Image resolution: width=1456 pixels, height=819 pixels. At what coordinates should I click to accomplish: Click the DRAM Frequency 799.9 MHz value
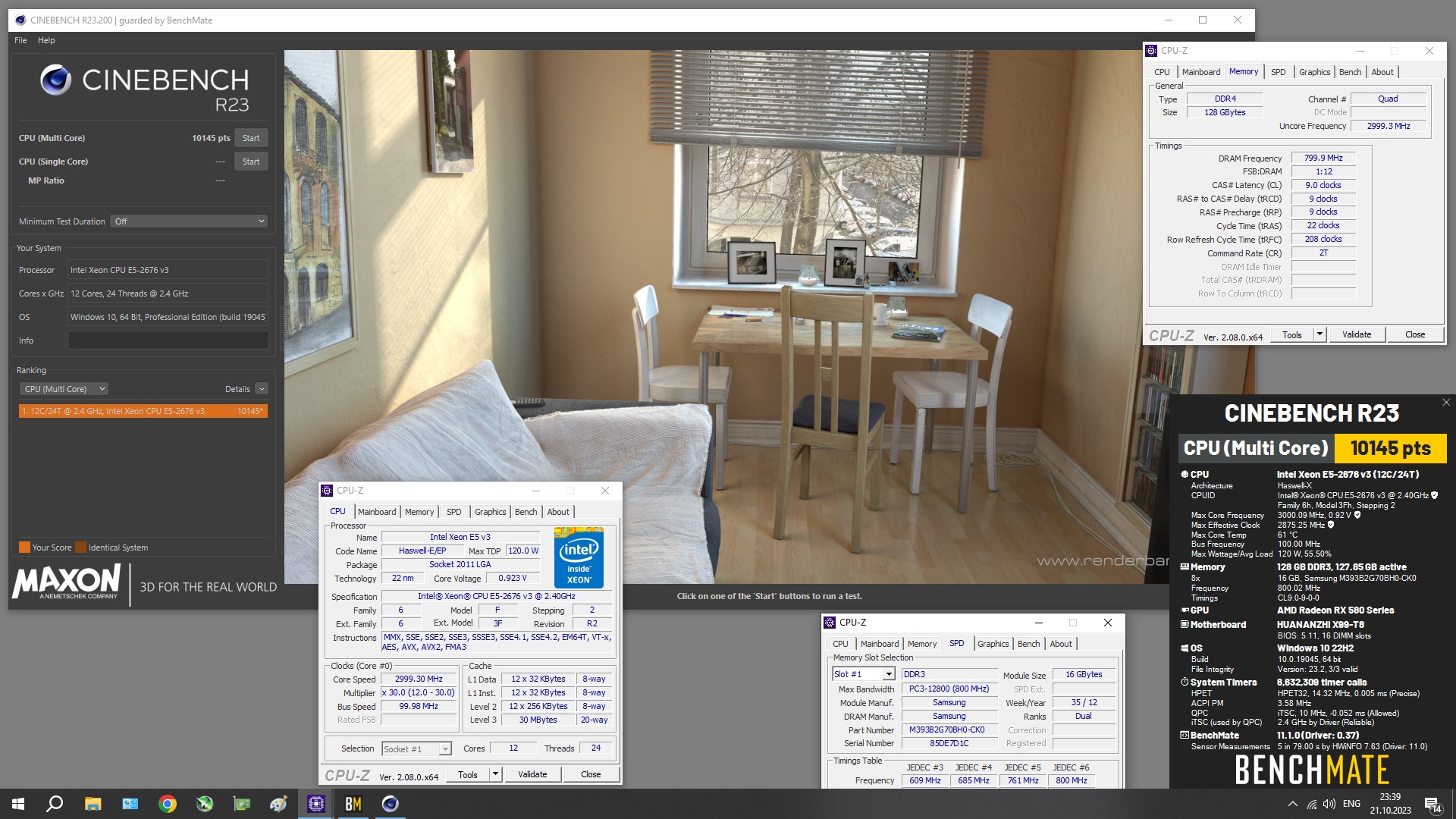(1323, 158)
